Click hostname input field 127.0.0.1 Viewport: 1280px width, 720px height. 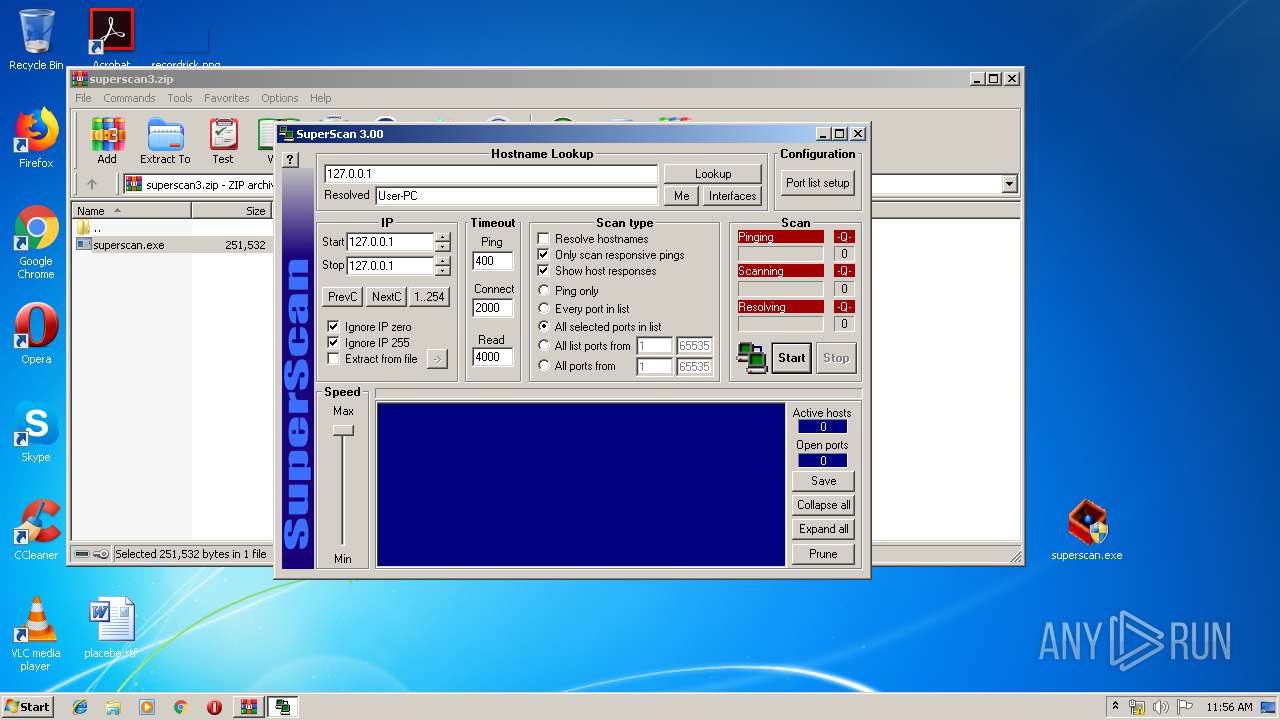click(491, 174)
